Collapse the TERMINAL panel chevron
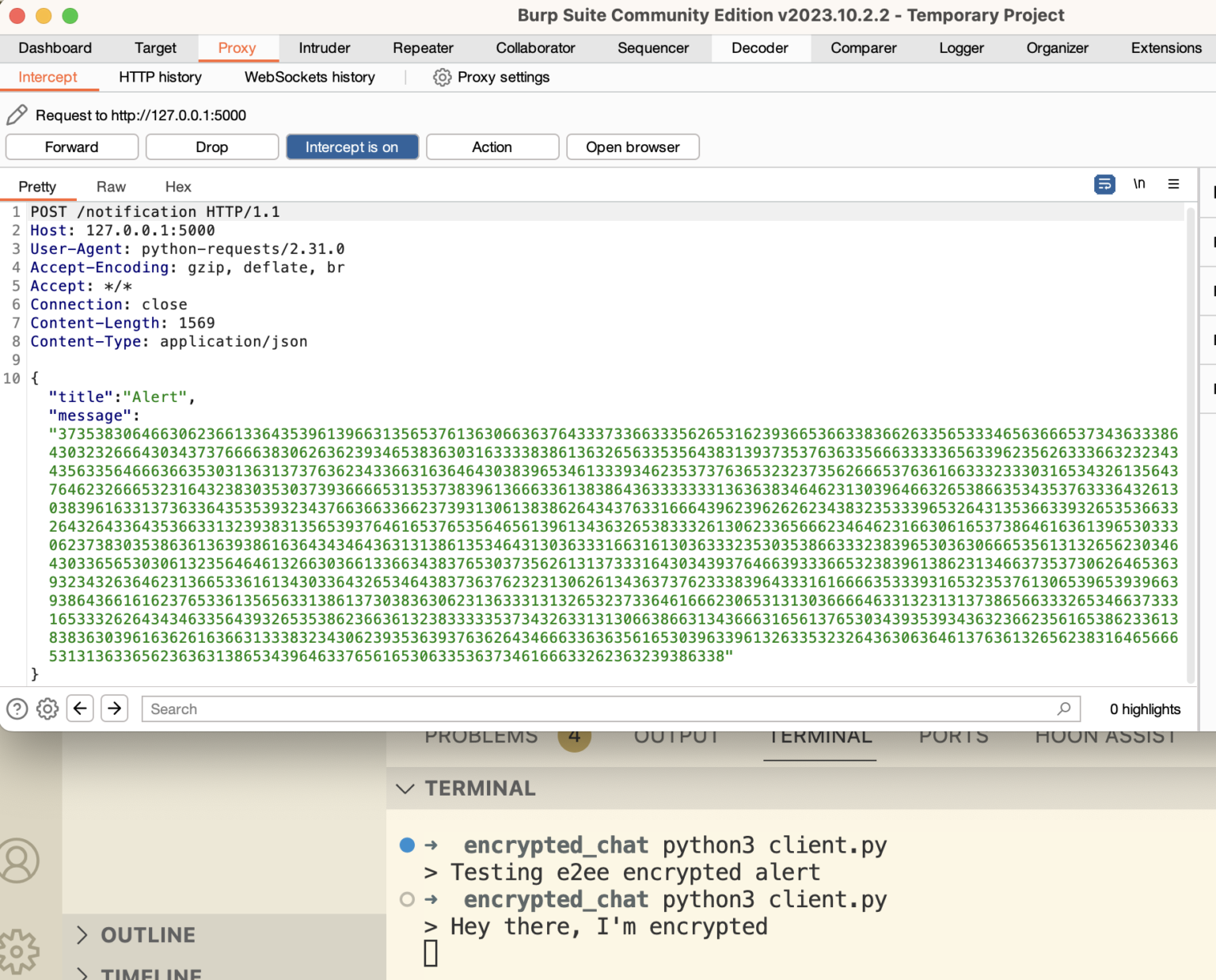Viewport: 1216px width, 980px height. (x=405, y=788)
